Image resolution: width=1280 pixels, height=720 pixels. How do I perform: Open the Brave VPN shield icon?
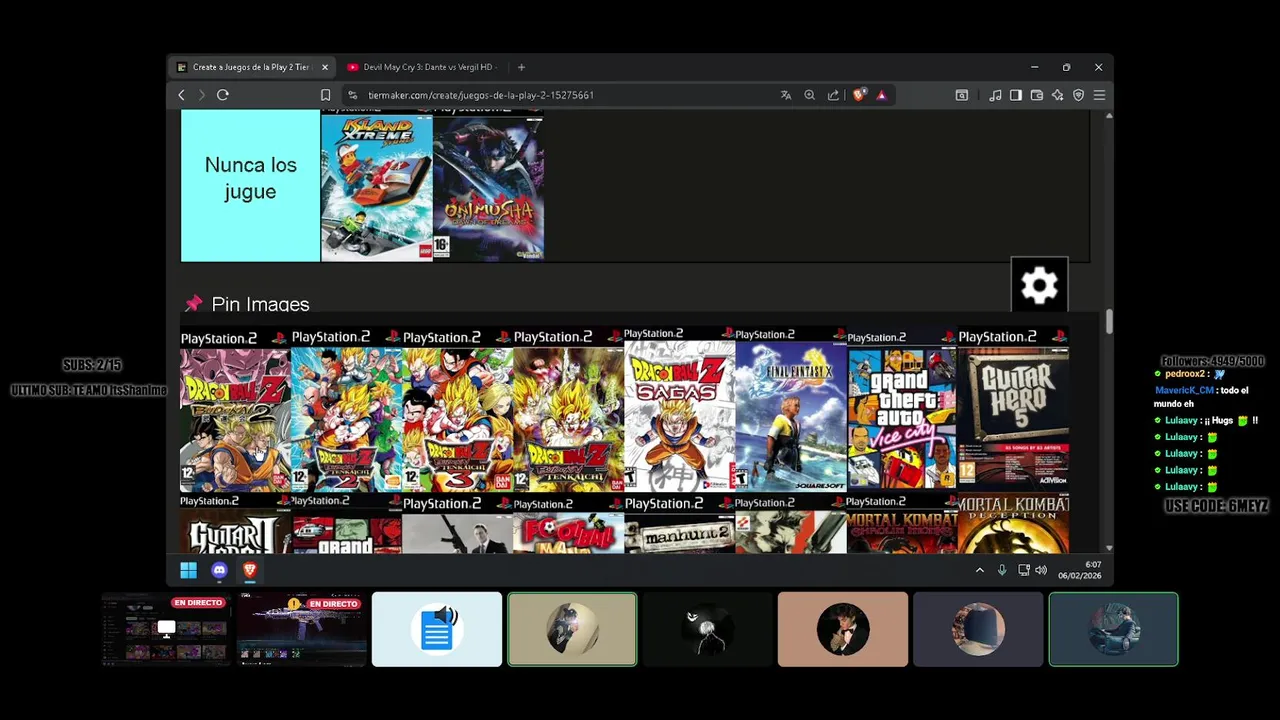click(x=1079, y=95)
